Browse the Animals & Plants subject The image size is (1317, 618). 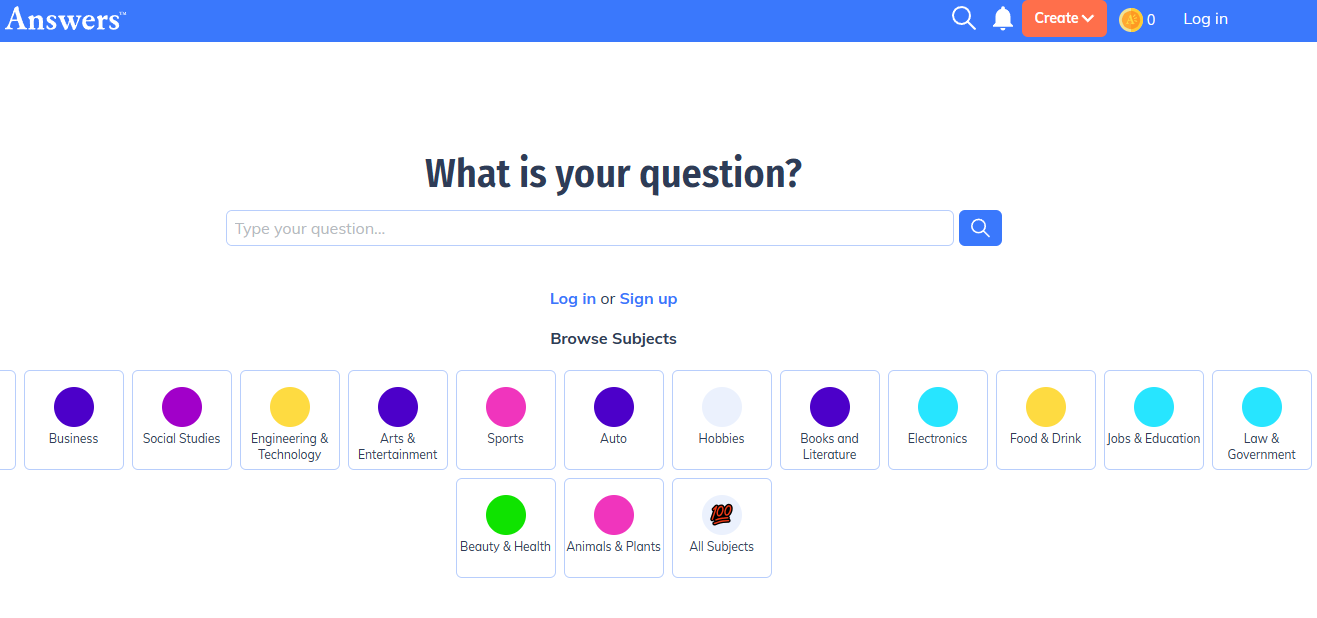tap(614, 527)
